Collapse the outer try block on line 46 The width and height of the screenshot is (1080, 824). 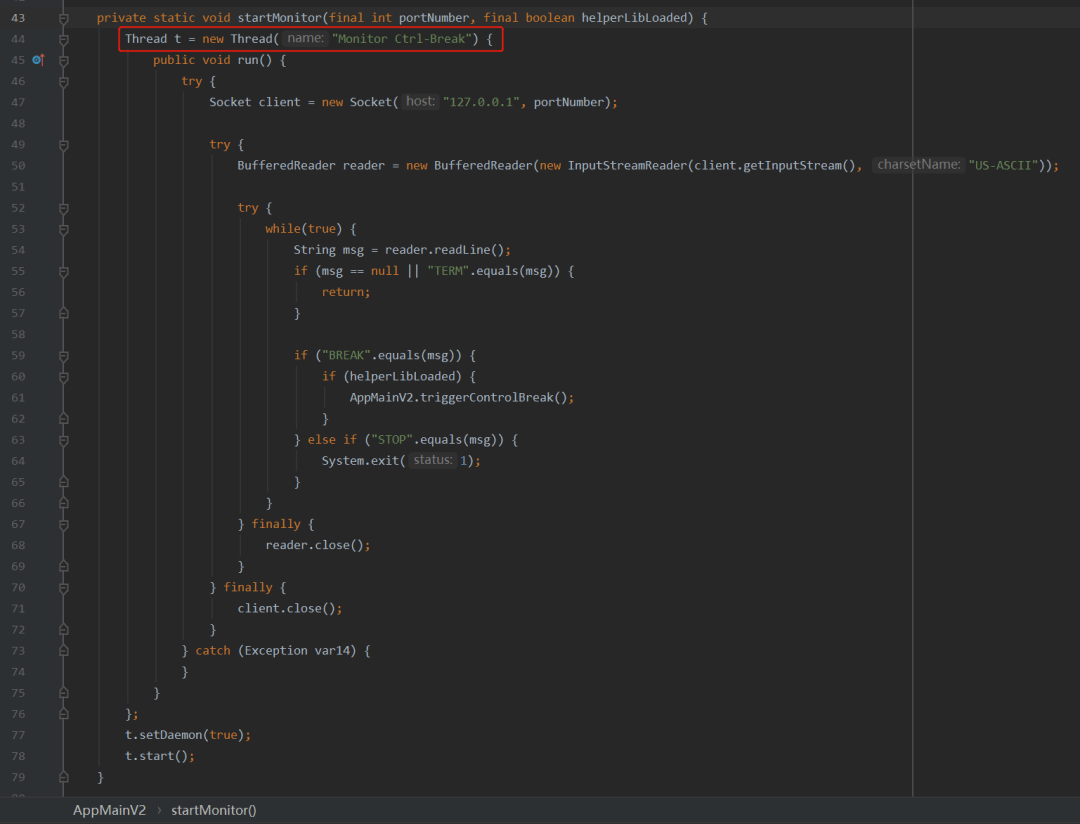(x=63, y=82)
